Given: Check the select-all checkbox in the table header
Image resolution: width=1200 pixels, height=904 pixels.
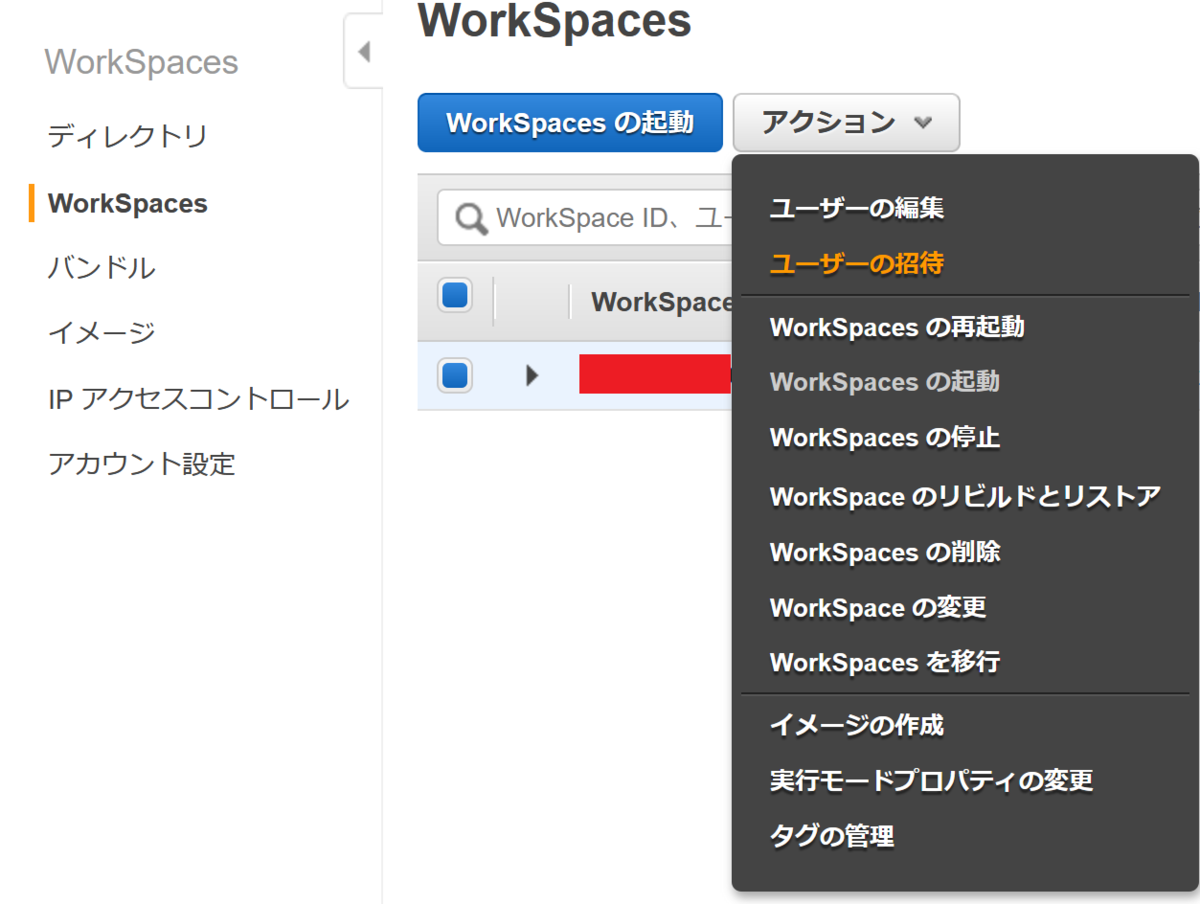Looking at the screenshot, I should [455, 294].
